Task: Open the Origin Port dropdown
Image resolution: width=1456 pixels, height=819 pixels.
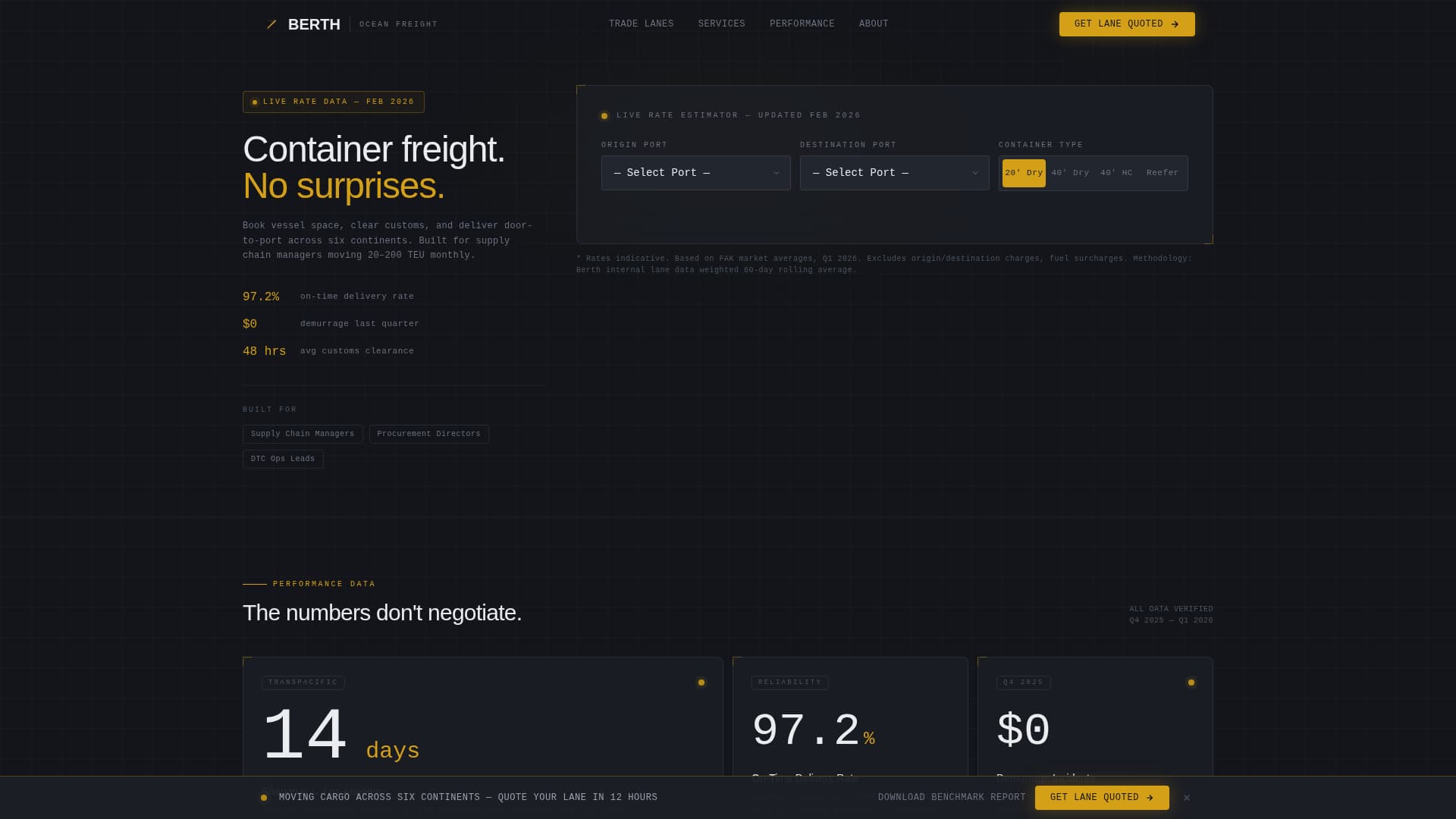Action: [695, 173]
